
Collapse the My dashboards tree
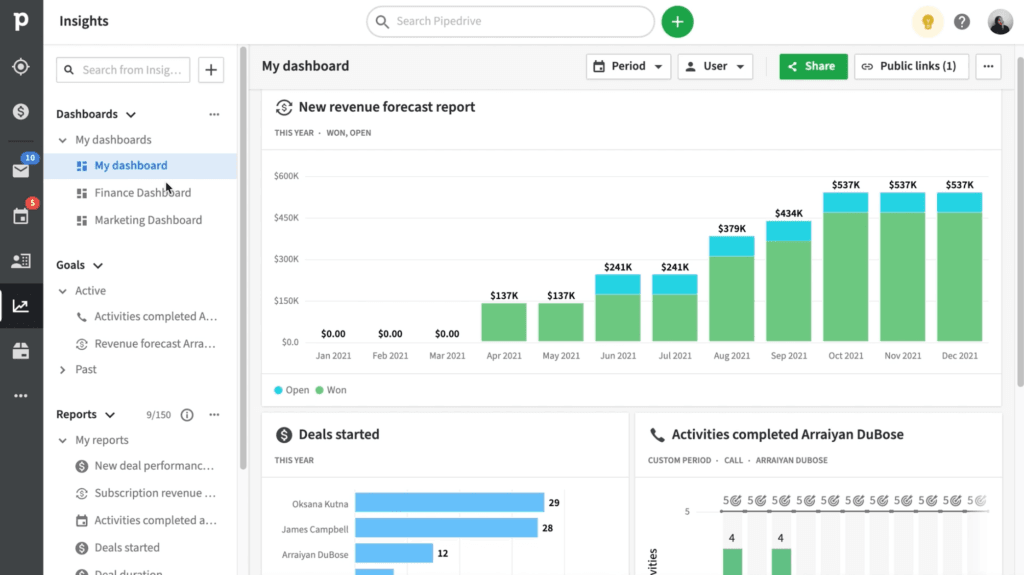tap(63, 140)
